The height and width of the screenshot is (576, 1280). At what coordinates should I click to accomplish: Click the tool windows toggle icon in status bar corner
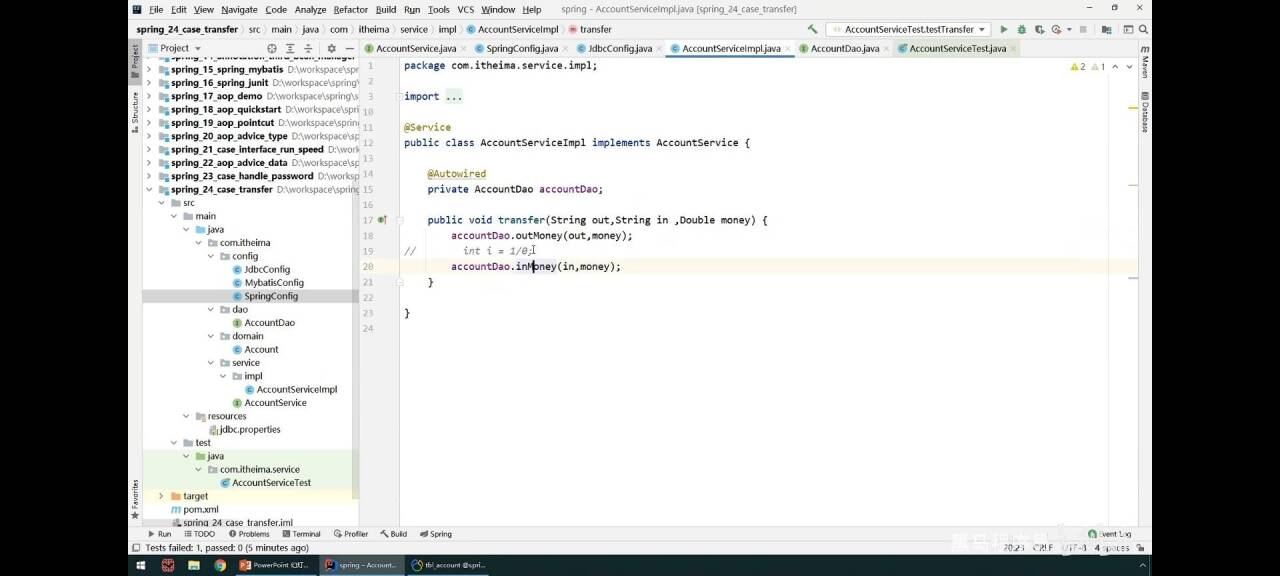(136, 548)
